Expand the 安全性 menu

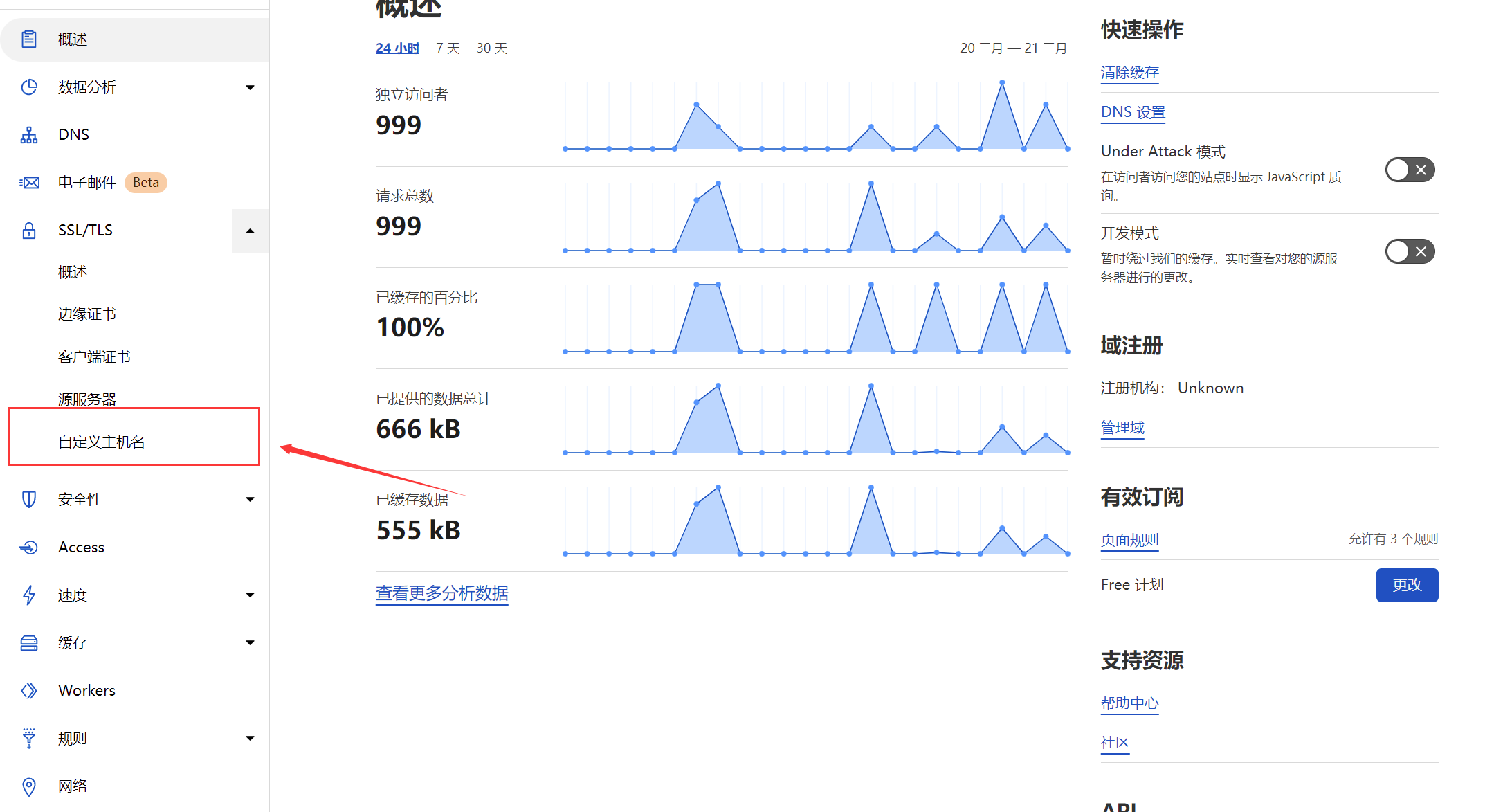tap(250, 499)
